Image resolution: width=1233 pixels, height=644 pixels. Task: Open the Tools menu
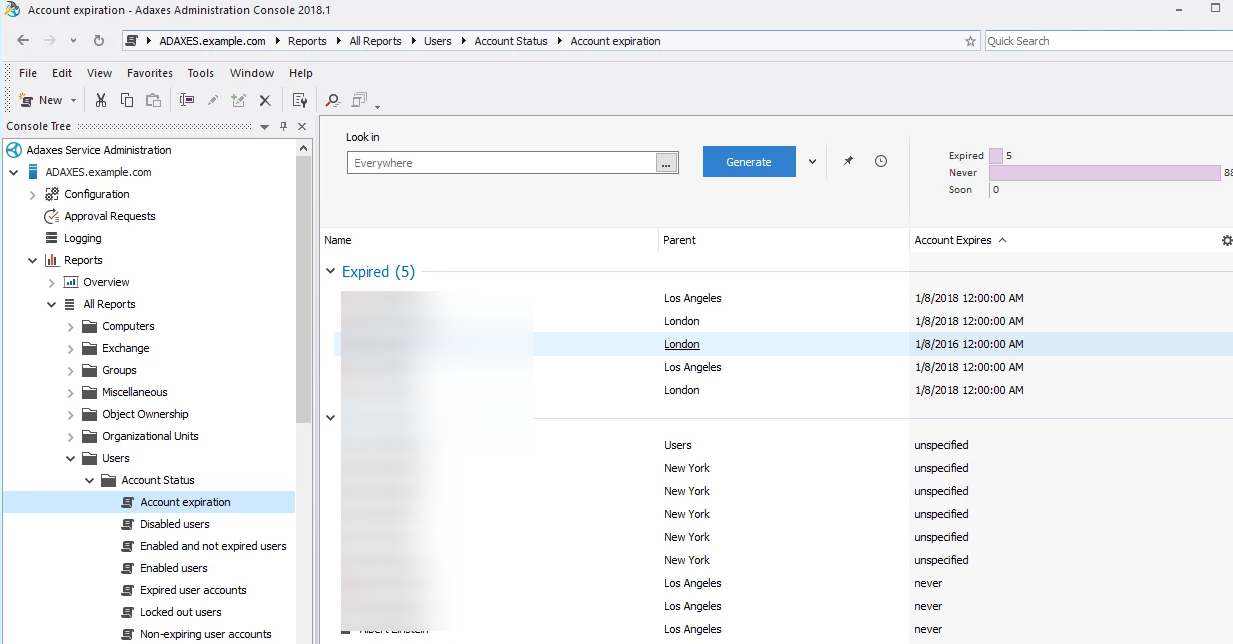[x=201, y=73]
